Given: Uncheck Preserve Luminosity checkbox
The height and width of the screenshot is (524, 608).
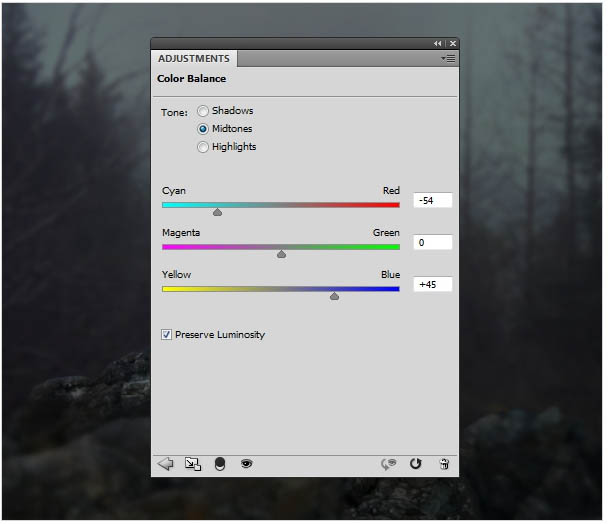Looking at the screenshot, I should tap(166, 334).
